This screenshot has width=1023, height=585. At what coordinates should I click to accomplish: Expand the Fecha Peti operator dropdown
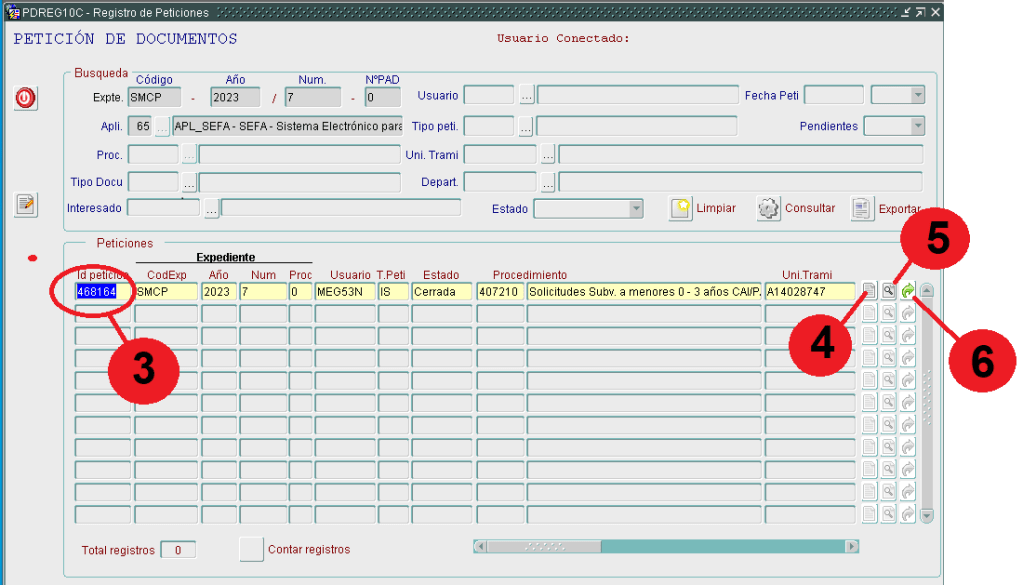pyautogui.click(x=917, y=96)
